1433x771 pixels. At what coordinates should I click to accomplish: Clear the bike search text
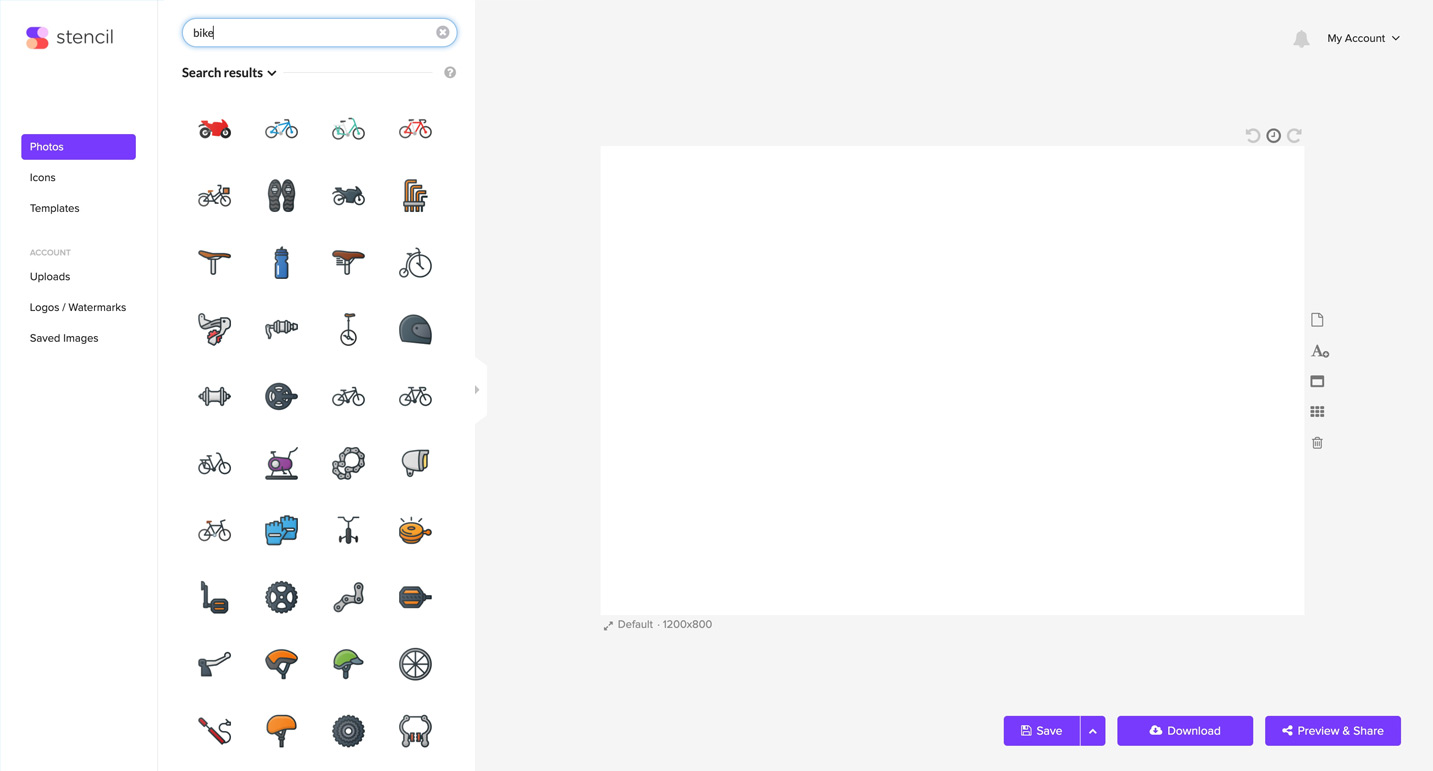442,33
